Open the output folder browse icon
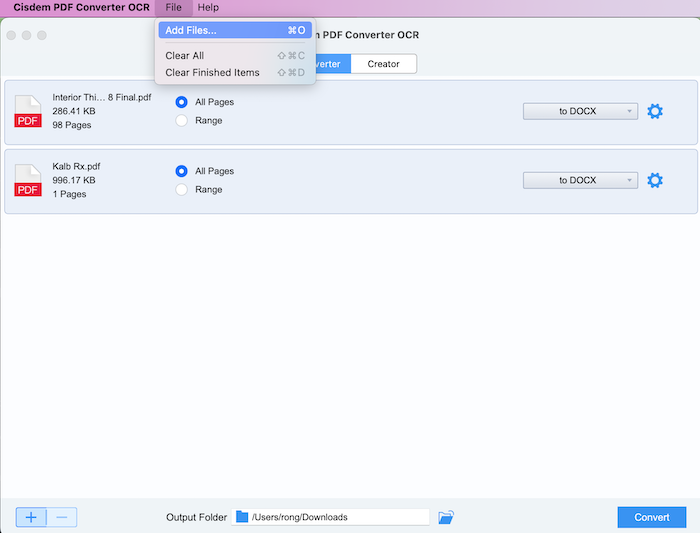Screen dimensions: 700x533 coord(446,517)
